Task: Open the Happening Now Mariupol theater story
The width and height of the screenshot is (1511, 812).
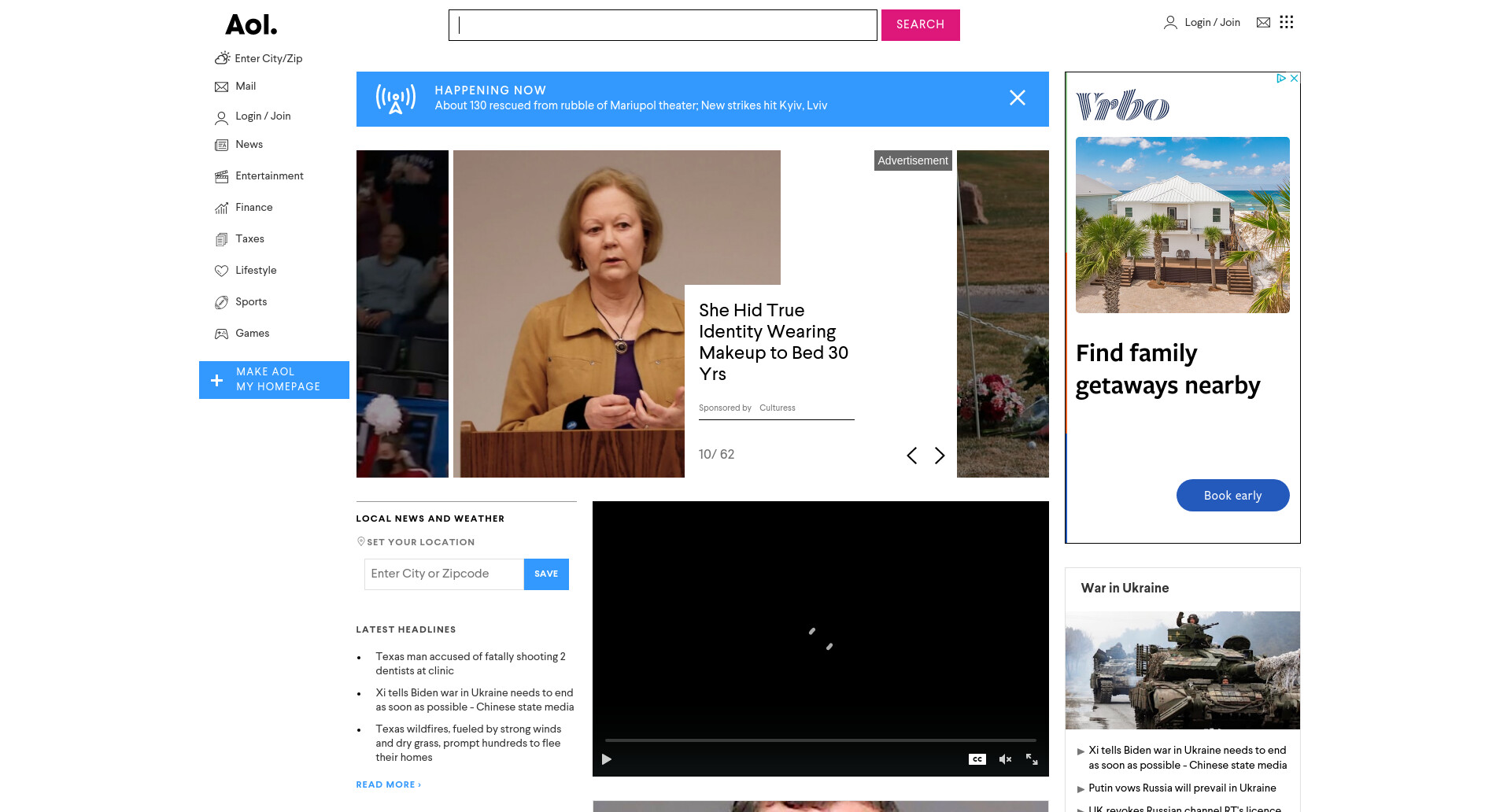Action: click(x=631, y=105)
